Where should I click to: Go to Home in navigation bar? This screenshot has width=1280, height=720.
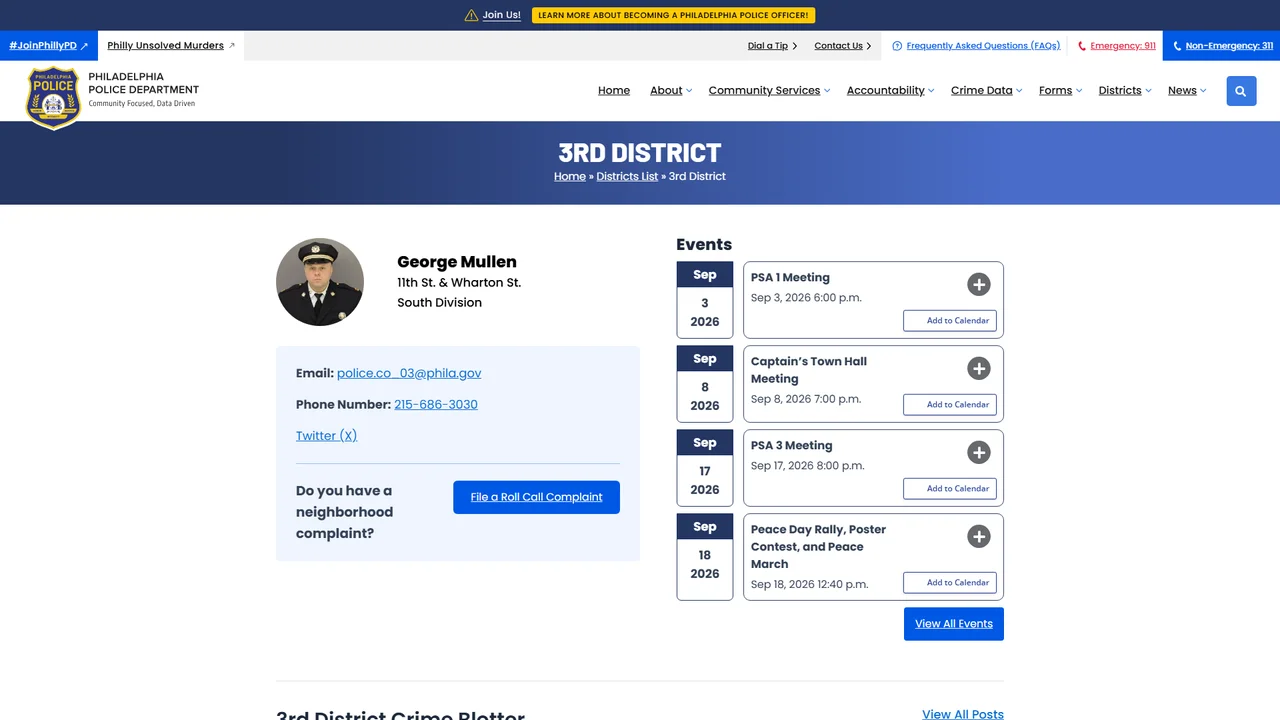coord(614,90)
